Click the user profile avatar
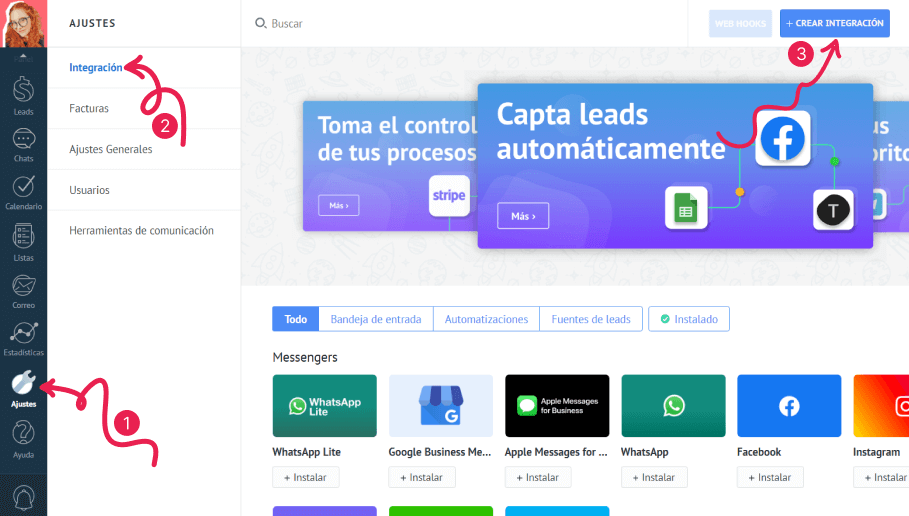This screenshot has height=516, width=909. pyautogui.click(x=23, y=23)
